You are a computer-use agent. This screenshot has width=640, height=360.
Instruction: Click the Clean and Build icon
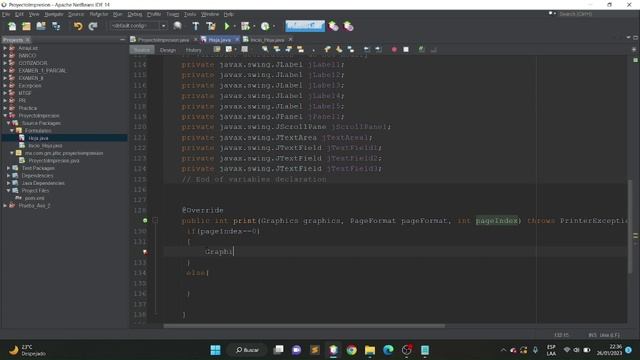tap(211, 26)
